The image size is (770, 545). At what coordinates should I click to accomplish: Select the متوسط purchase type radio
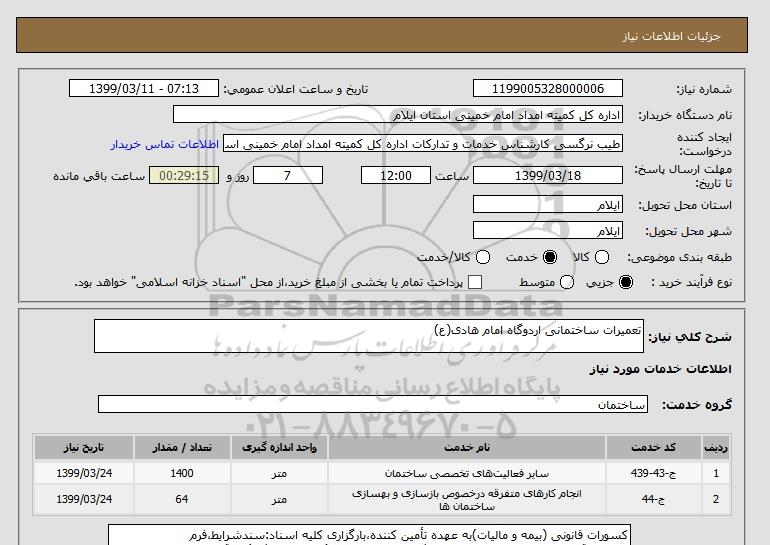(566, 282)
